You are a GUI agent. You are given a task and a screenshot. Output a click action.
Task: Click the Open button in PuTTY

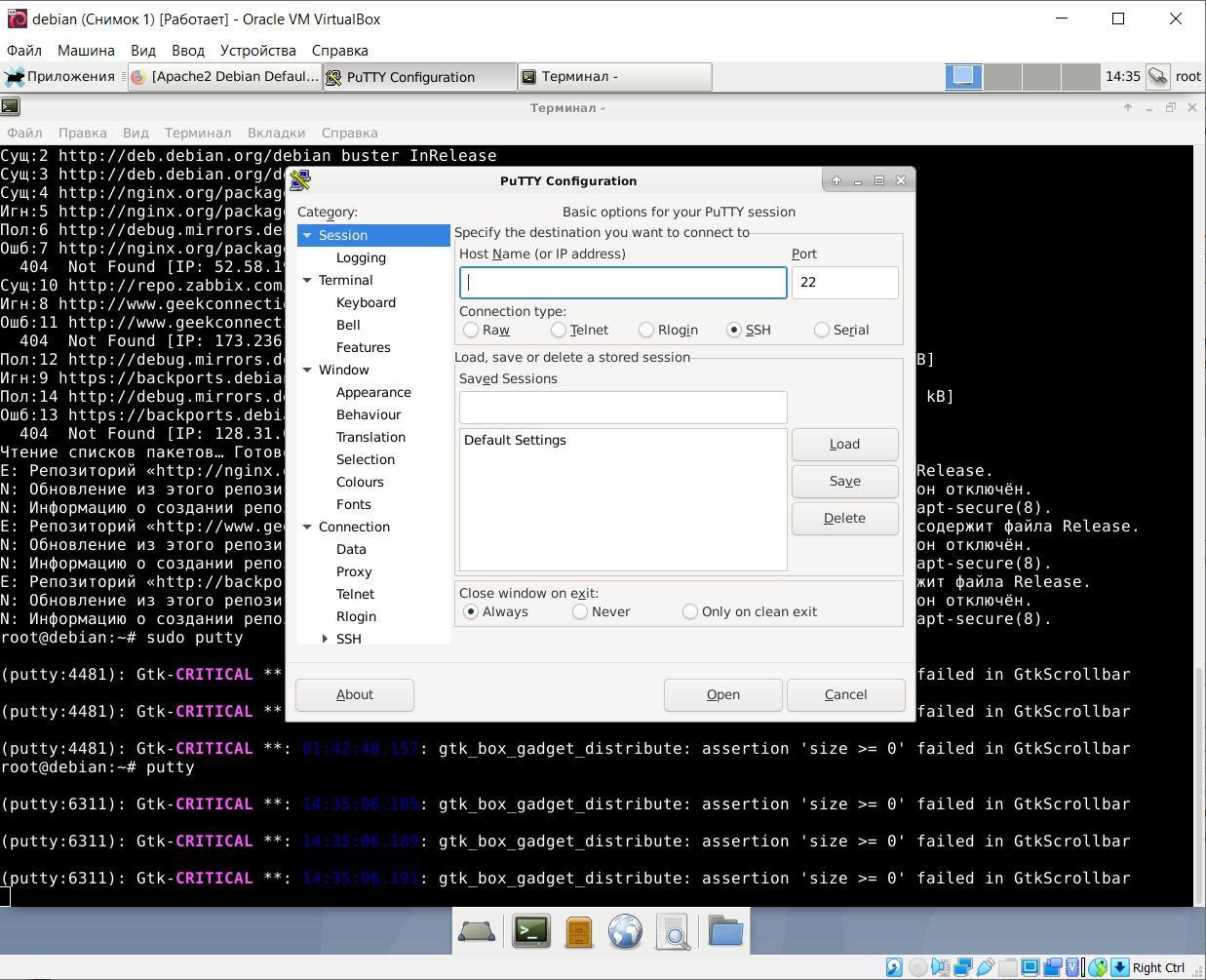coord(722,694)
